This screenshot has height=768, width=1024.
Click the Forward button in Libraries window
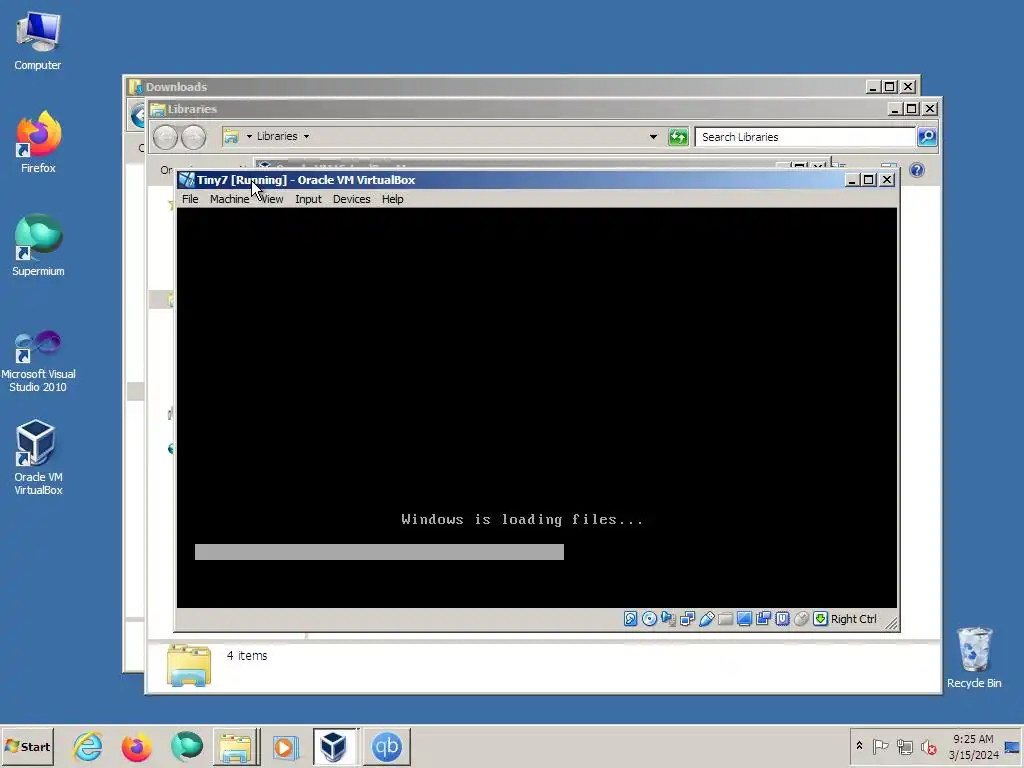193,137
